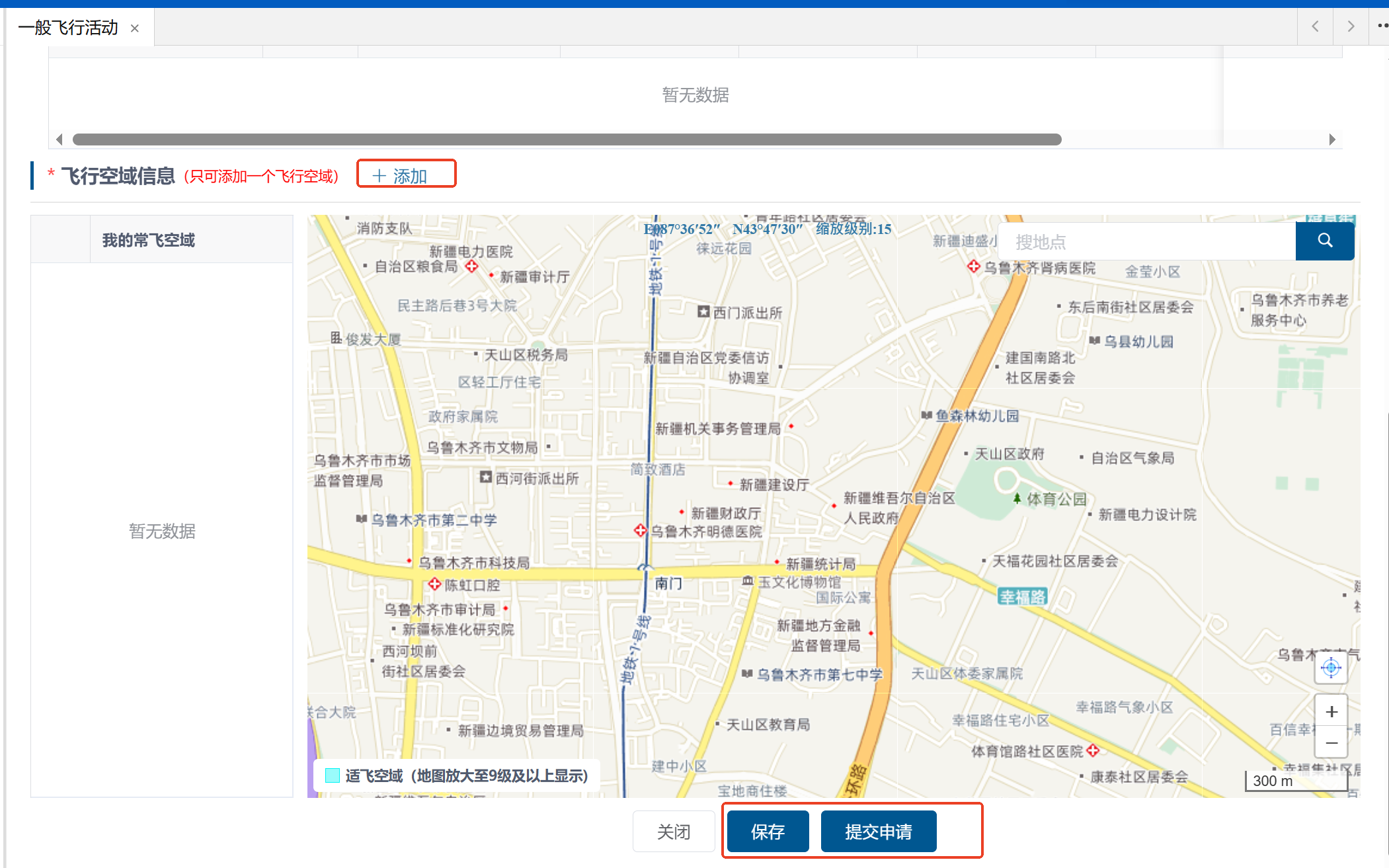
Task: Zoom in the map with plus
Action: tap(1331, 711)
